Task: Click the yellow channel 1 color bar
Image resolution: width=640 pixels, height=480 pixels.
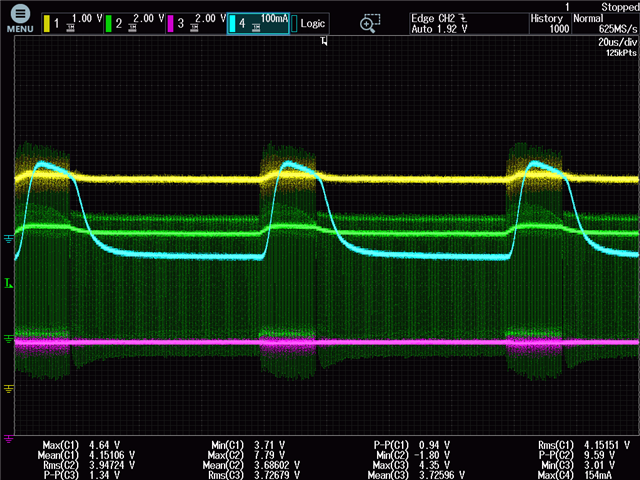Action: pyautogui.click(x=47, y=24)
